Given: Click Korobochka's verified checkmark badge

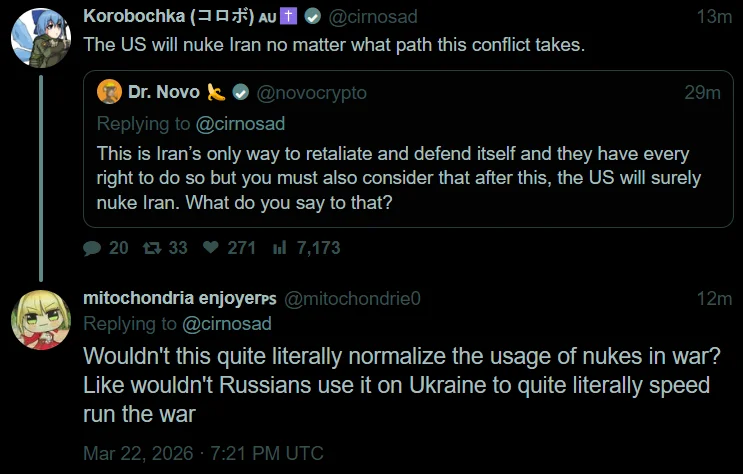Looking at the screenshot, I should 313,17.
